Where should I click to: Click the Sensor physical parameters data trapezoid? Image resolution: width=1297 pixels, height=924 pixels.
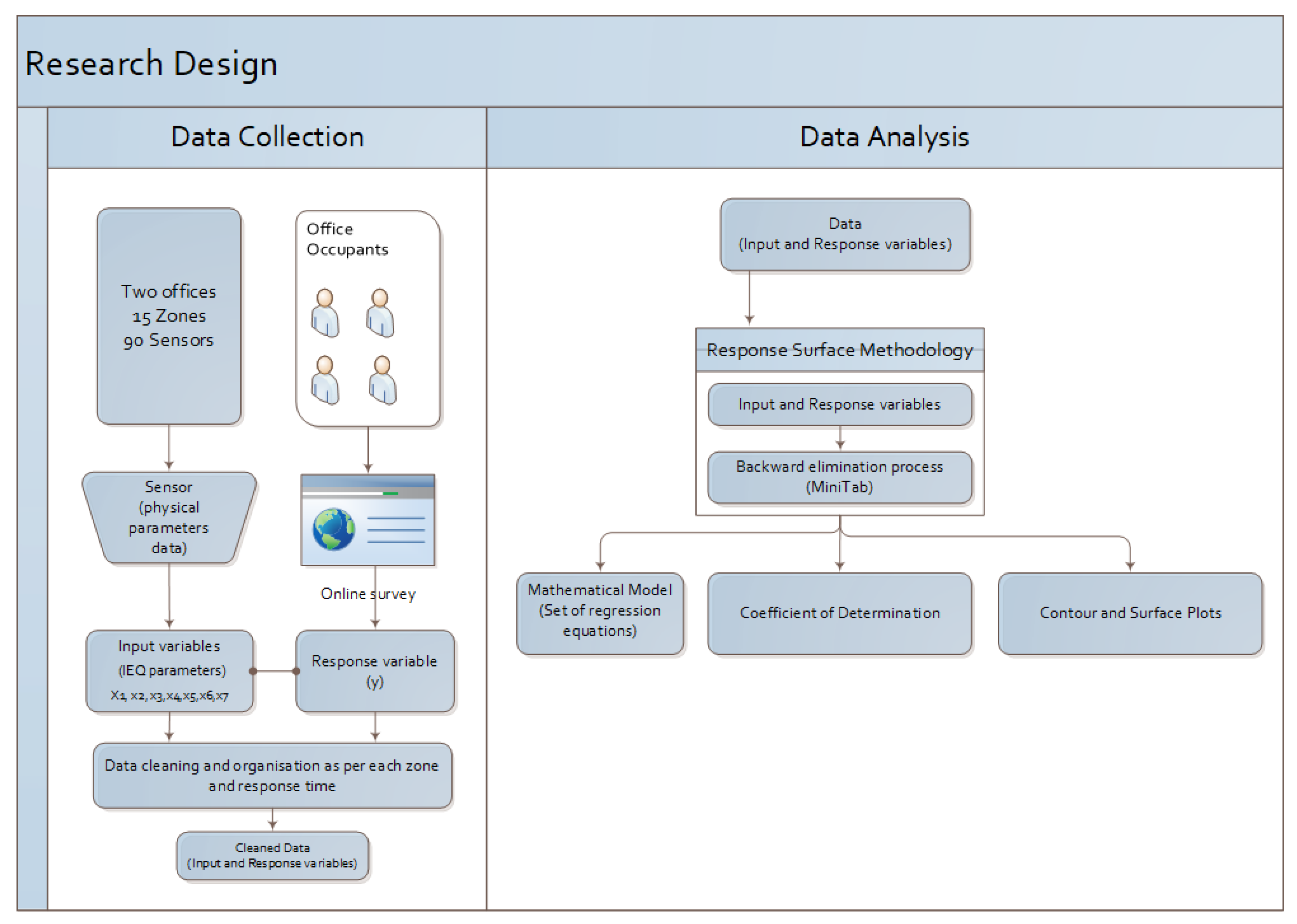pyautogui.click(x=169, y=517)
